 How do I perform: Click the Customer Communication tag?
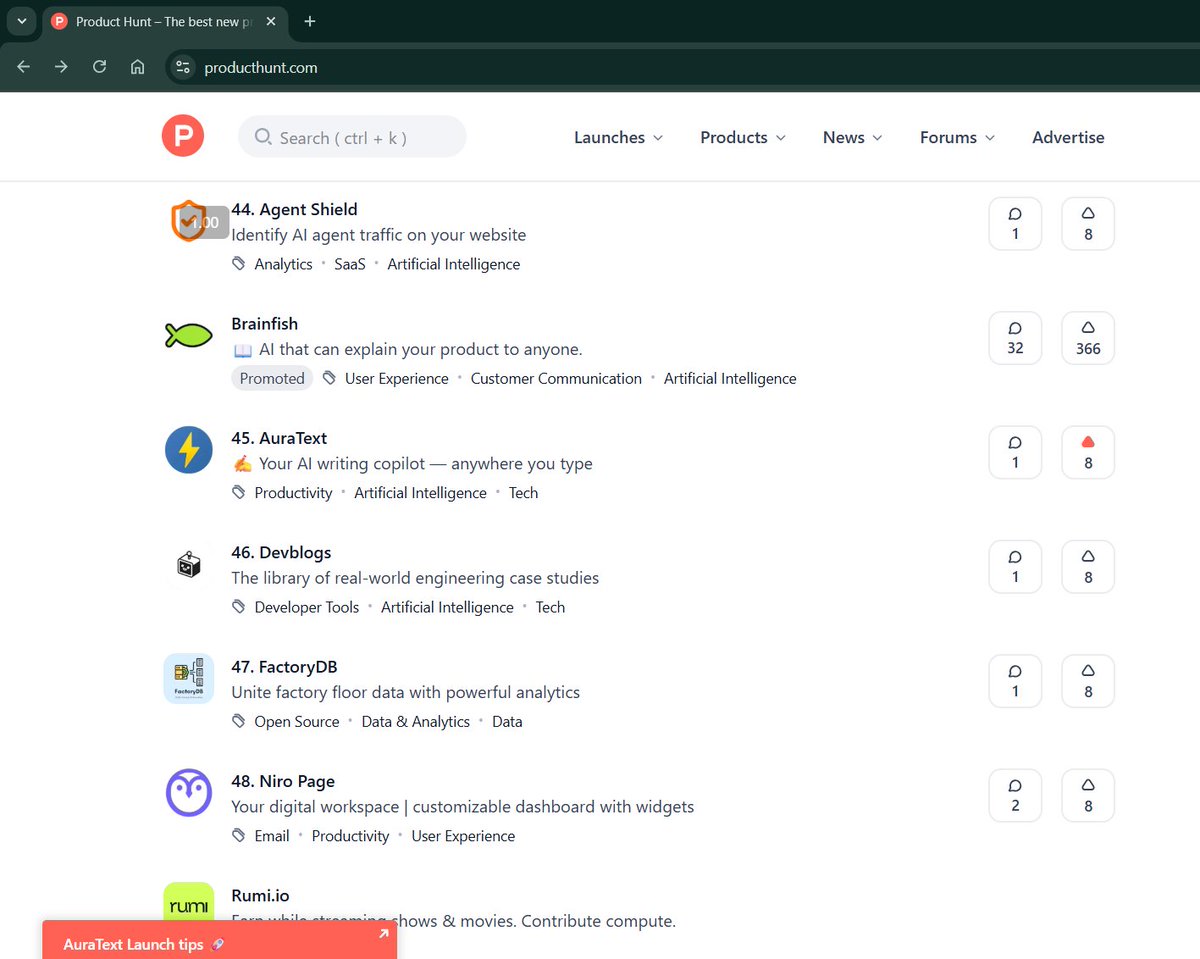pos(556,378)
